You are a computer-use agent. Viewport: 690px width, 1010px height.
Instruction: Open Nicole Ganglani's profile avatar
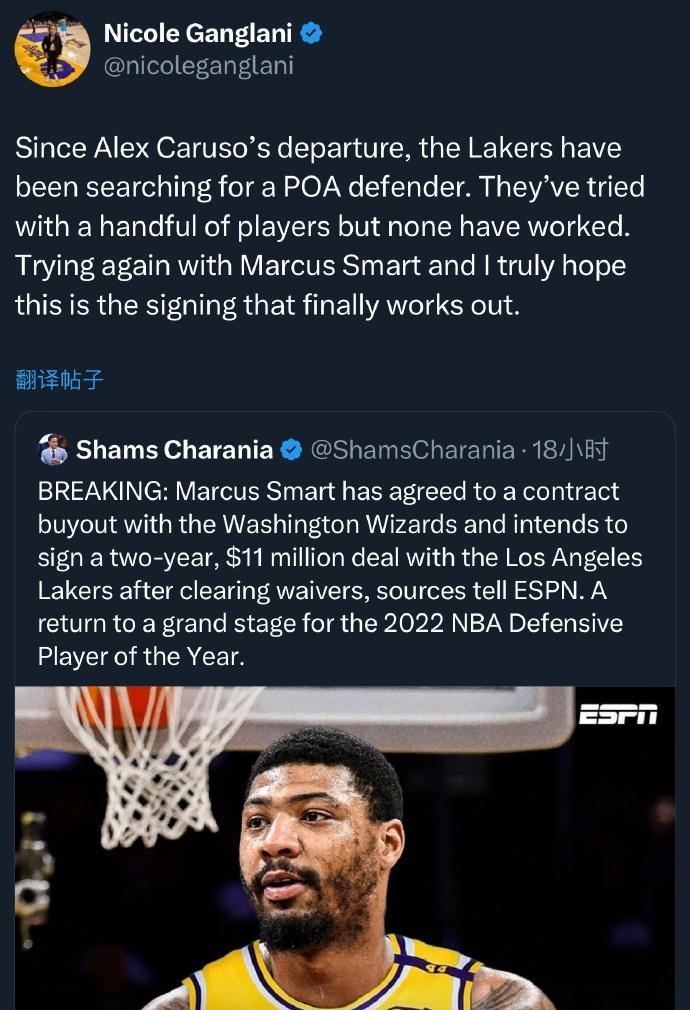click(52, 49)
